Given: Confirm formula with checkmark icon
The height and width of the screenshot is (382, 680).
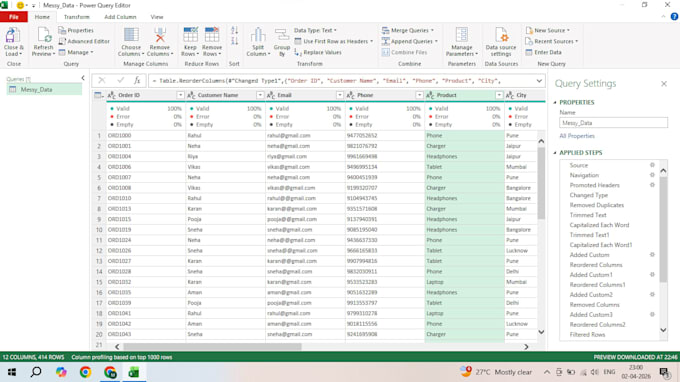Looking at the screenshot, I should coord(120,80).
